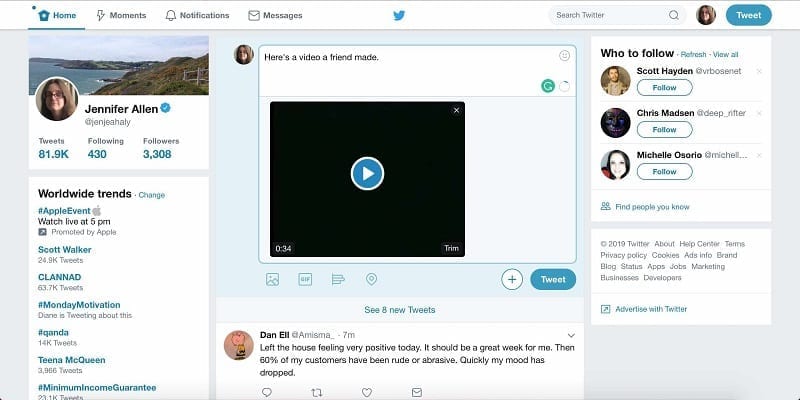Open the Notifications tab

(197, 15)
